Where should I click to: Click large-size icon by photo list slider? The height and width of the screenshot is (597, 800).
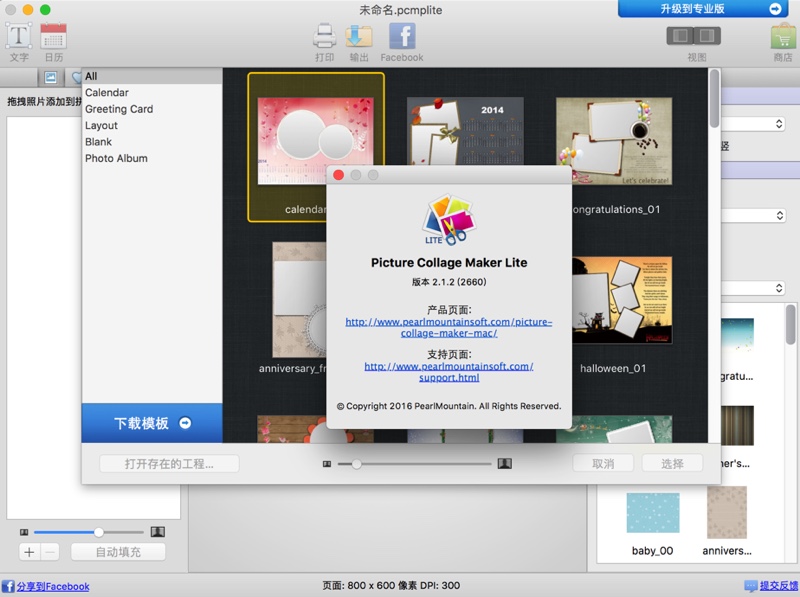pyautogui.click(x=158, y=532)
